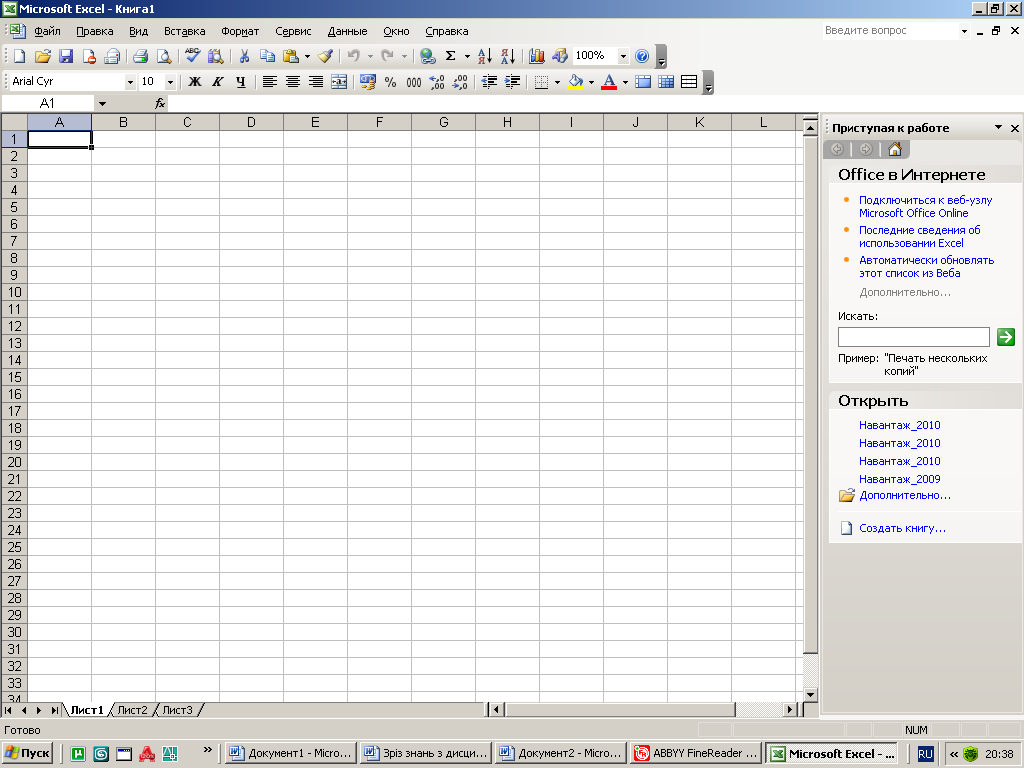This screenshot has height=768, width=1024.
Task: Open the 100% zoom dropdown
Action: pos(622,56)
